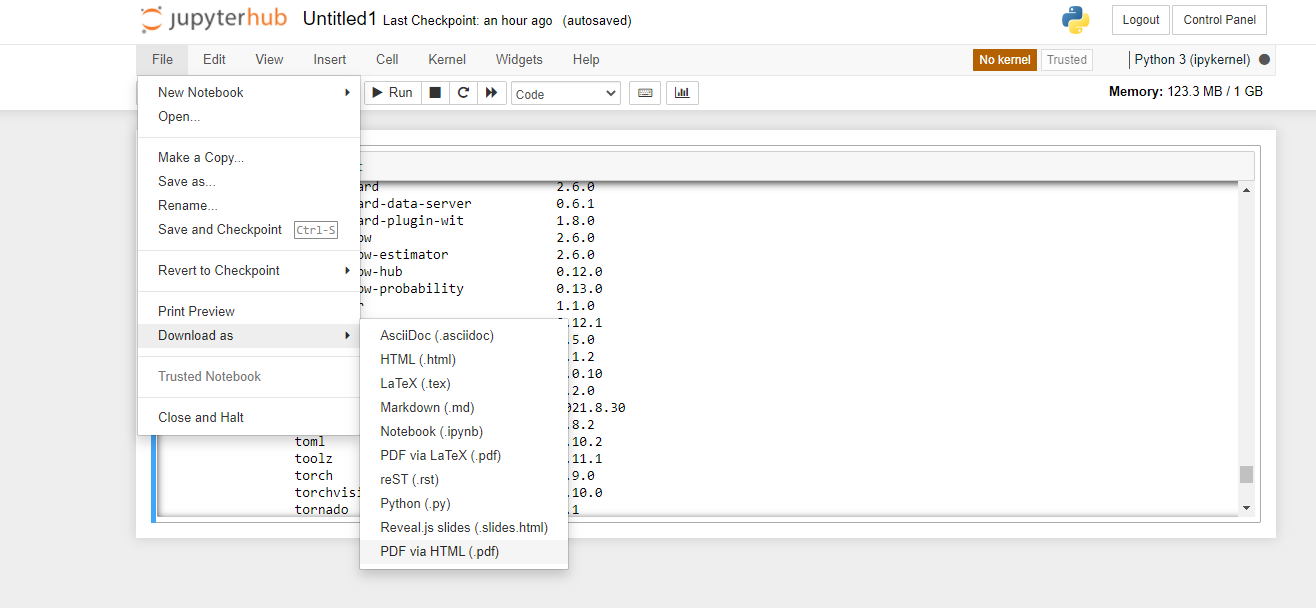
Task: Open the Control Panel button
Action: coord(1220,20)
